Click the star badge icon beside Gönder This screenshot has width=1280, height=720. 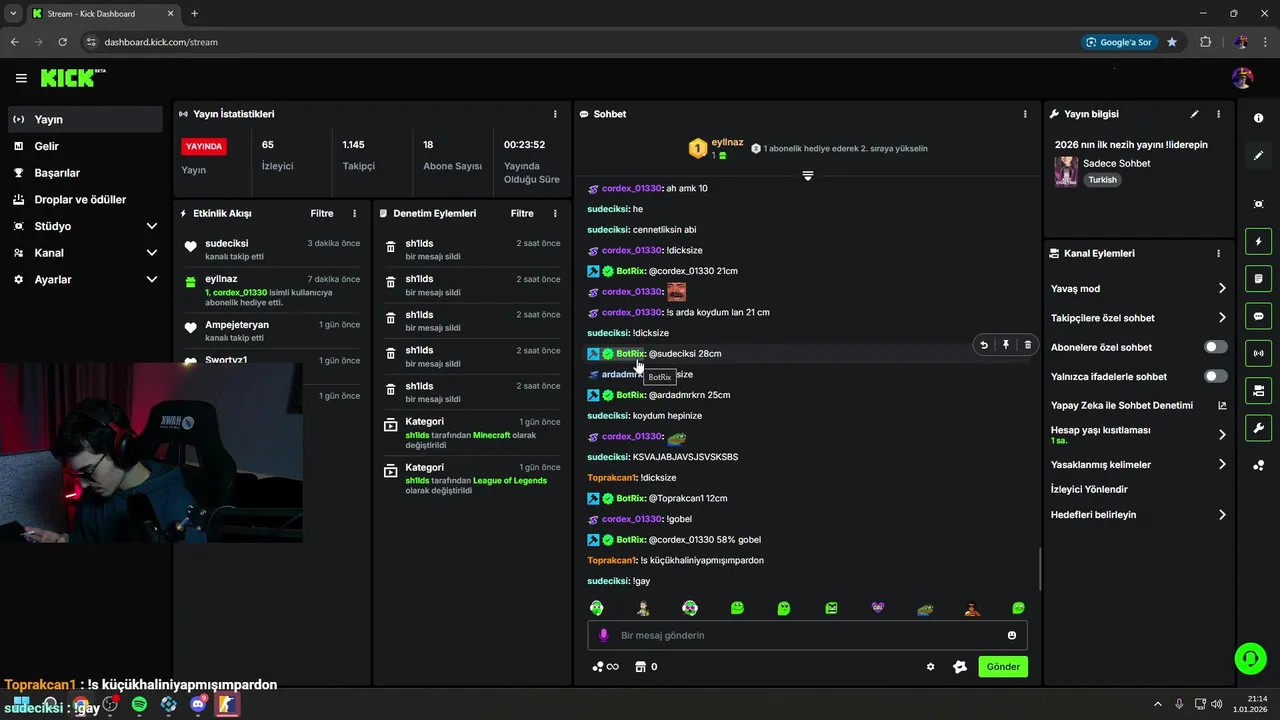tap(960, 667)
